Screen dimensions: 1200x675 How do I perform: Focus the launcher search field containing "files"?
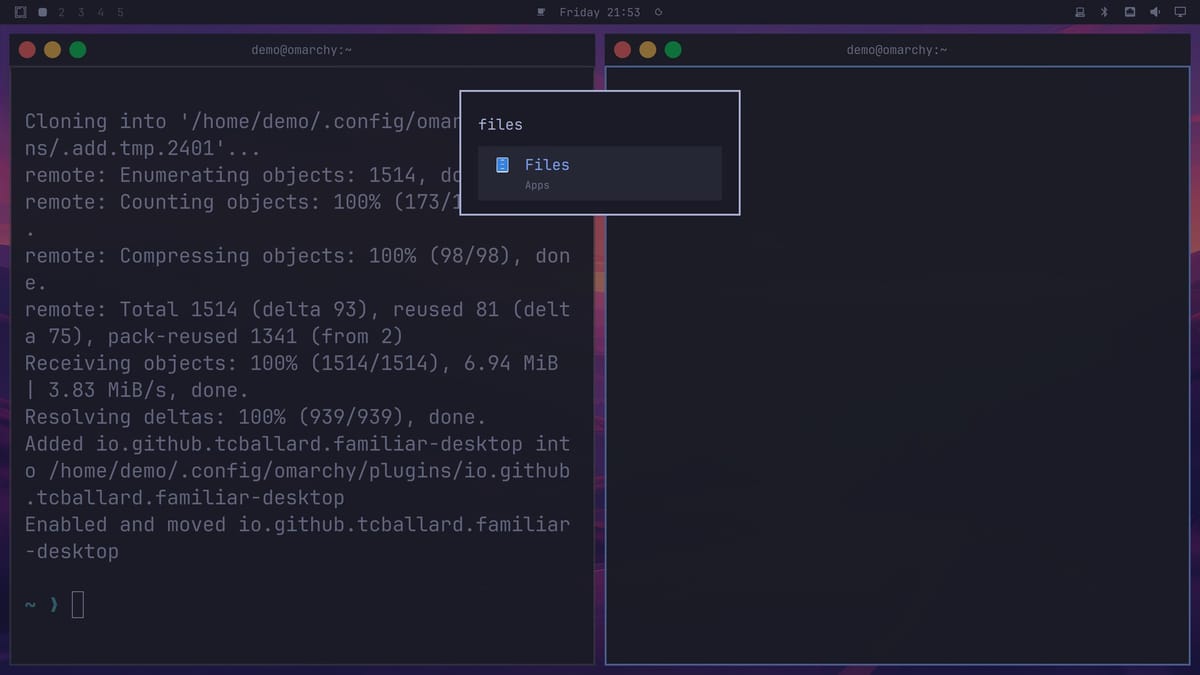click(x=600, y=124)
